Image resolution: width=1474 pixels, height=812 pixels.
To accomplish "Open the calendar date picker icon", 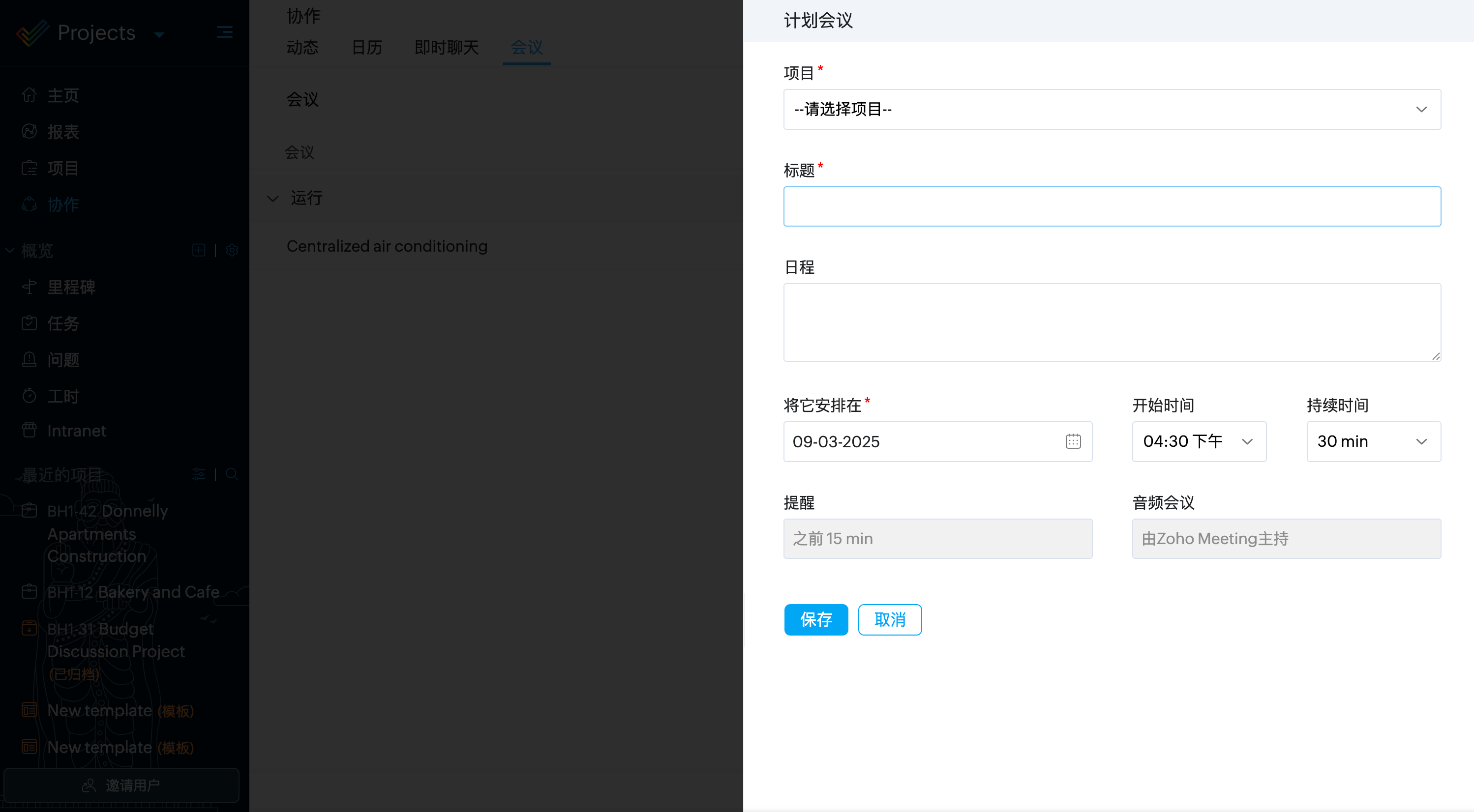I will point(1073,441).
